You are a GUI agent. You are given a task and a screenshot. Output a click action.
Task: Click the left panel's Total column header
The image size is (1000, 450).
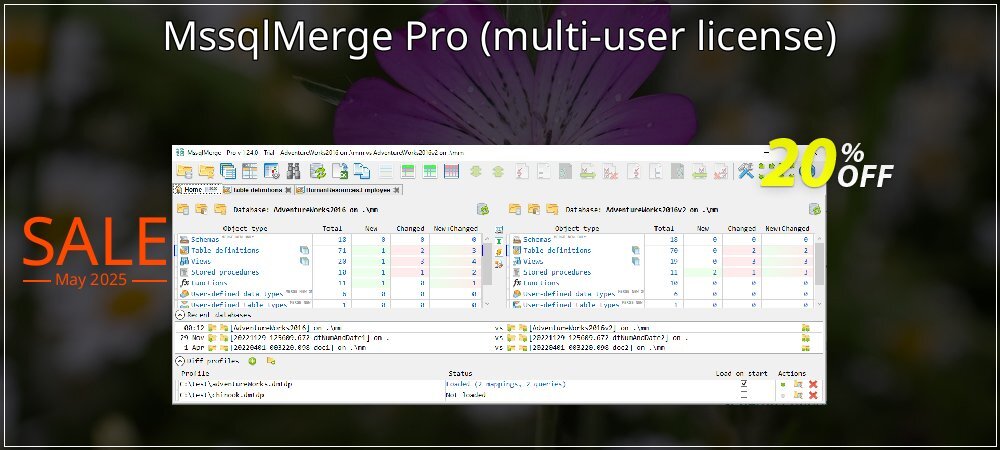click(x=332, y=228)
